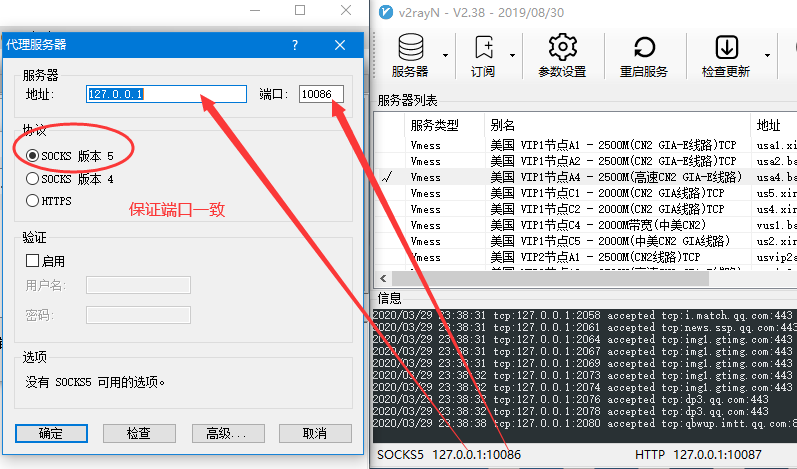The width and height of the screenshot is (797, 469).
Task: Cancel with the 取消 button
Action: tap(315, 433)
